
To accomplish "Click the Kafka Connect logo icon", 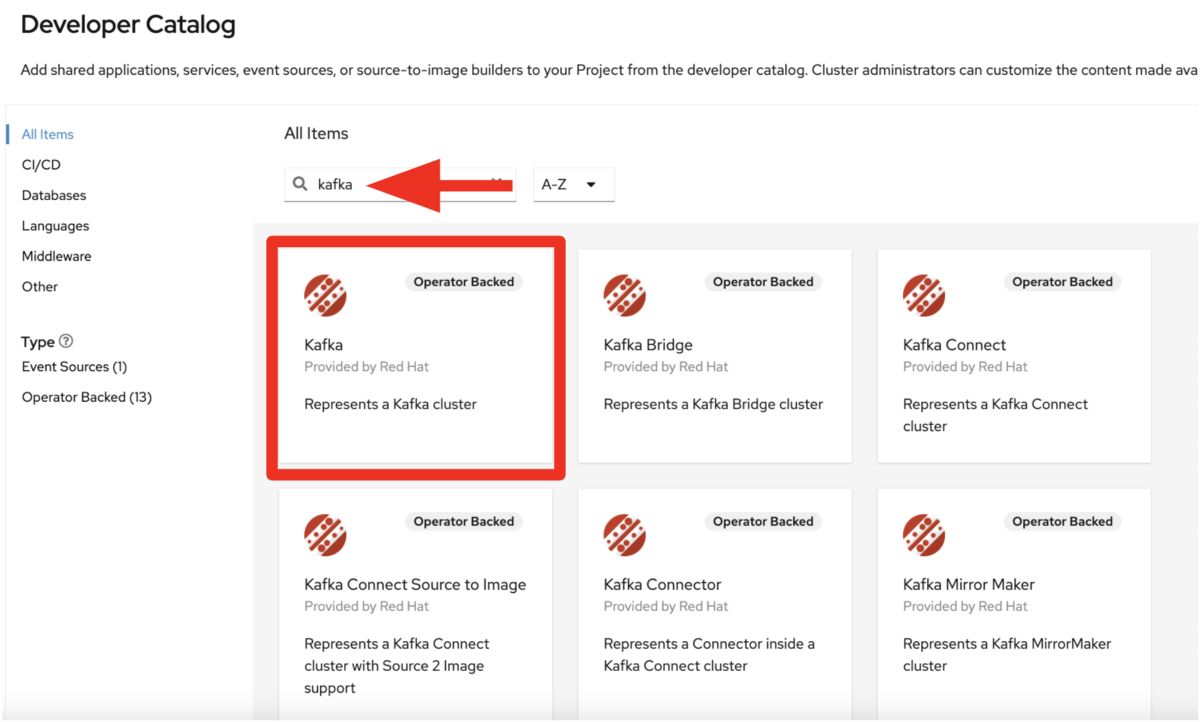I will point(924,295).
